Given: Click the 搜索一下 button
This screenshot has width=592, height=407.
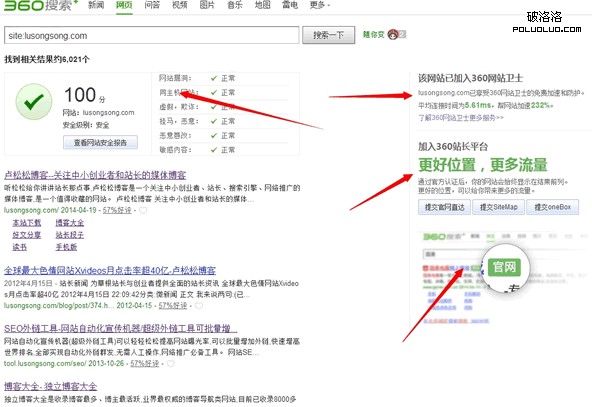Looking at the screenshot, I should (x=328, y=35).
